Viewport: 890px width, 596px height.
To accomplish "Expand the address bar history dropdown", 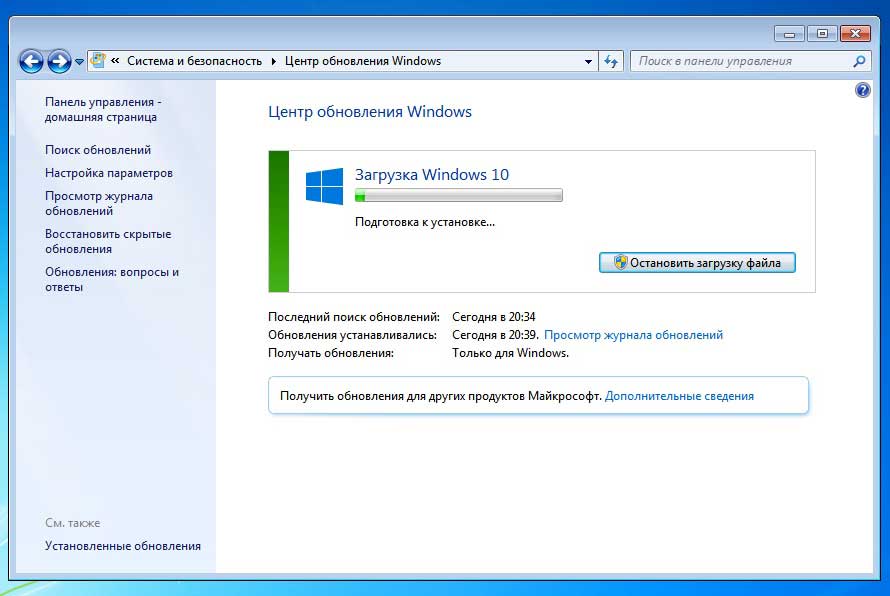I will tap(589, 61).
